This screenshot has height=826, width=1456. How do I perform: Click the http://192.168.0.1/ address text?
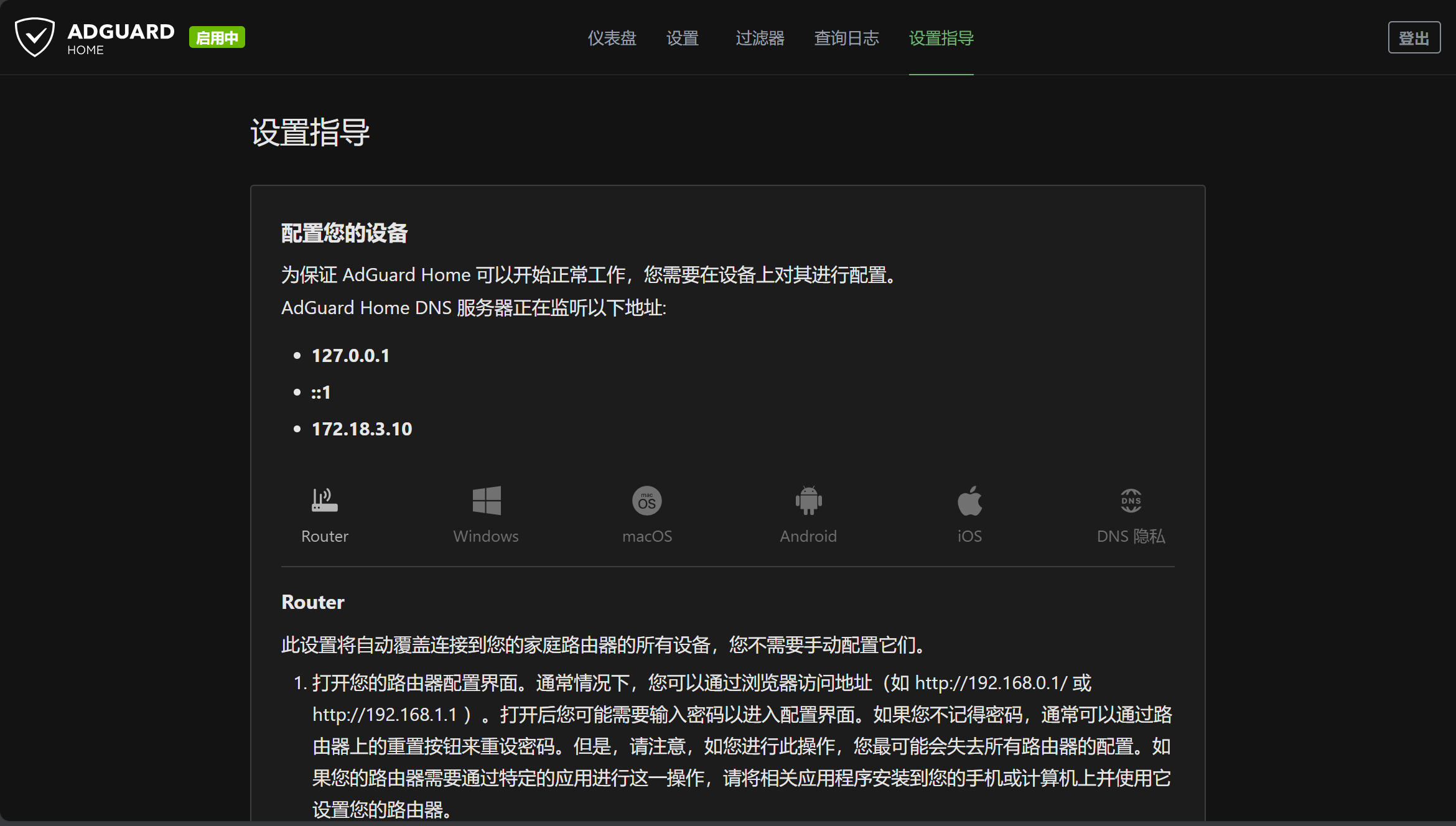[991, 683]
